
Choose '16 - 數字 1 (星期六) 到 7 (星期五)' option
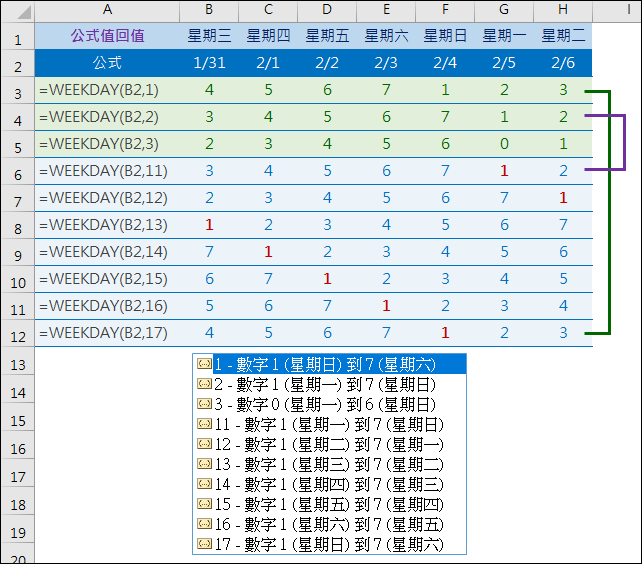pos(330,525)
